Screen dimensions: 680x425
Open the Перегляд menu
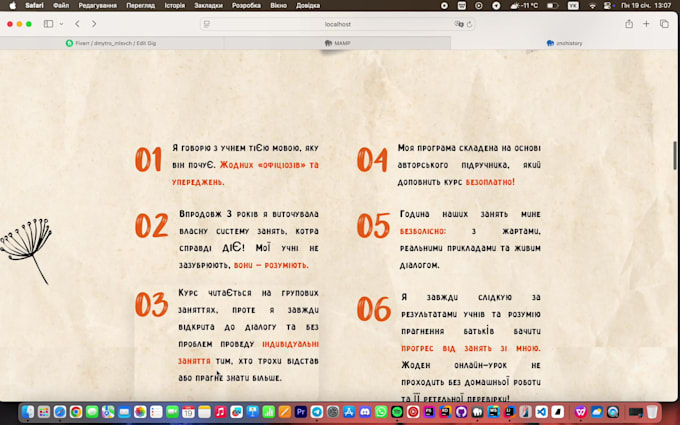tap(141, 6)
